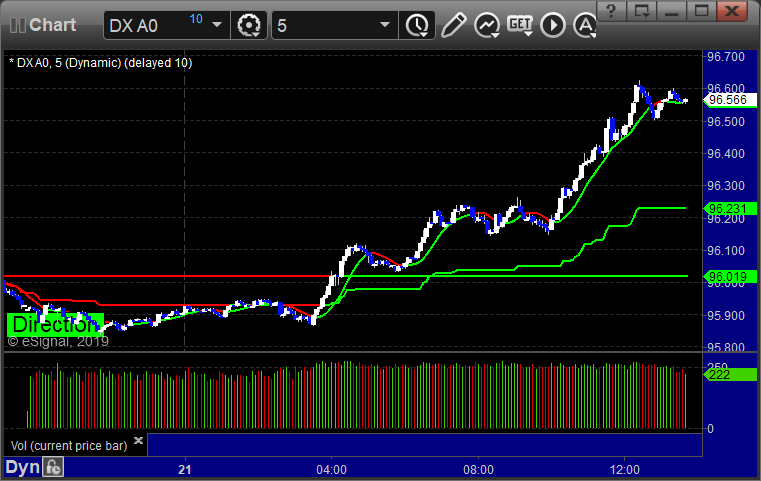Click the Chart grip handle icon
The width and height of the screenshot is (761, 481).
tap(17, 25)
